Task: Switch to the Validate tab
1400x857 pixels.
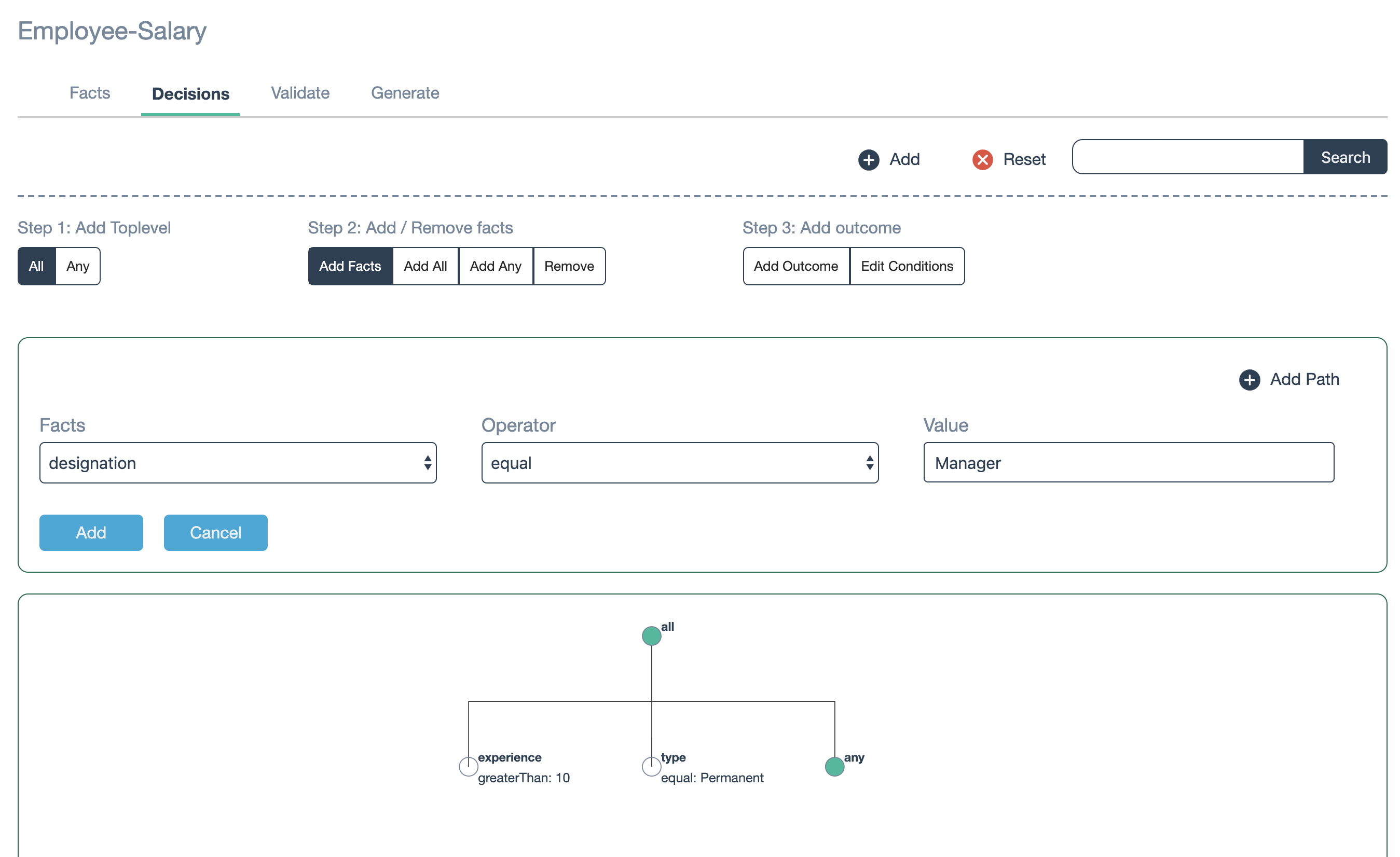Action: [x=301, y=93]
